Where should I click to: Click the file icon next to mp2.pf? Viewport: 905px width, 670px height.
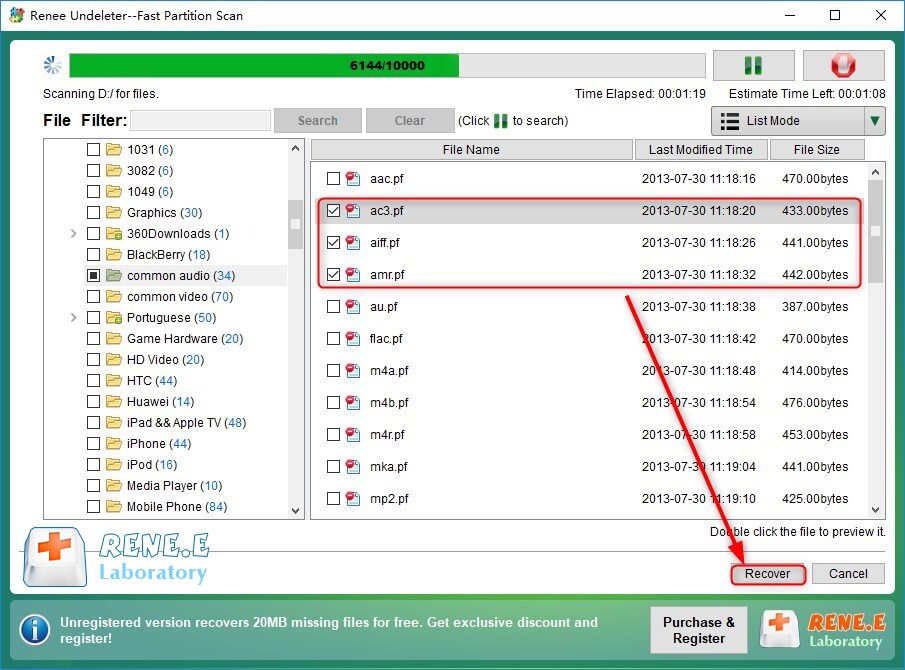tap(353, 499)
